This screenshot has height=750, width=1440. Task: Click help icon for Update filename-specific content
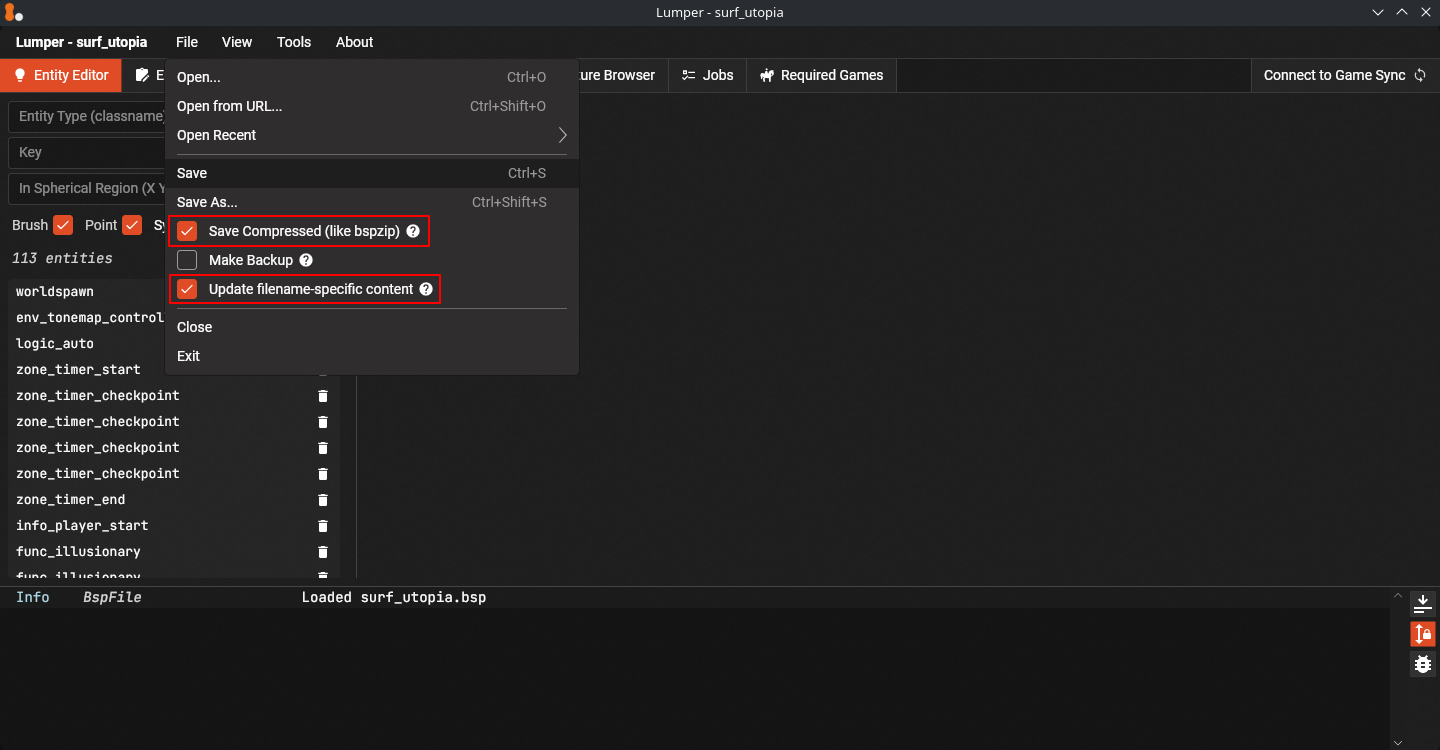pos(426,289)
